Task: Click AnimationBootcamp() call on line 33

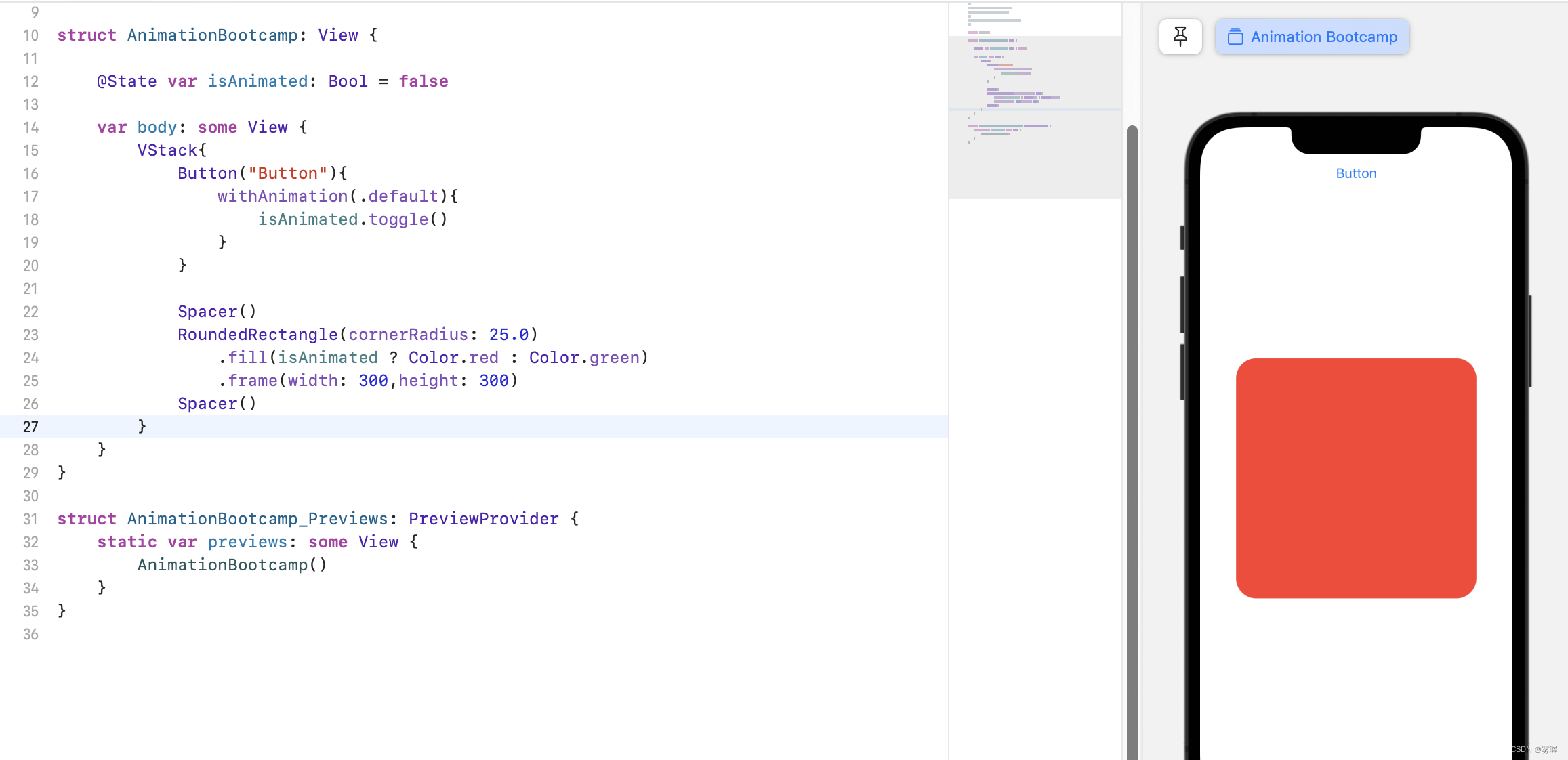Action: (x=231, y=564)
